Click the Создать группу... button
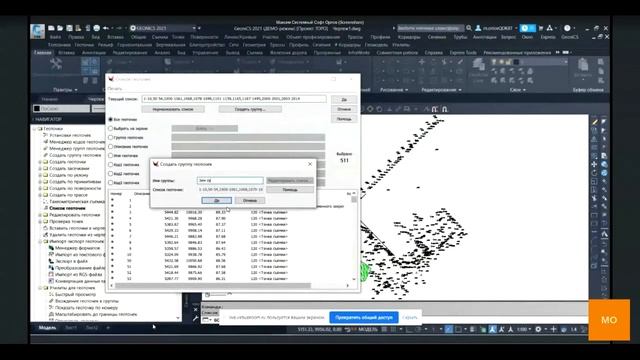The height and width of the screenshot is (360, 640). click(250, 109)
